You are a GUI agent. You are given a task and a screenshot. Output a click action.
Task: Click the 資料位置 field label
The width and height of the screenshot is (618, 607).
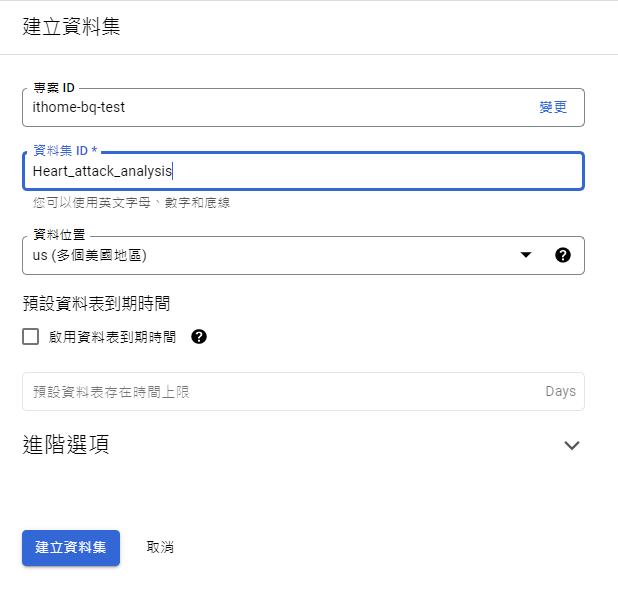[59, 235]
